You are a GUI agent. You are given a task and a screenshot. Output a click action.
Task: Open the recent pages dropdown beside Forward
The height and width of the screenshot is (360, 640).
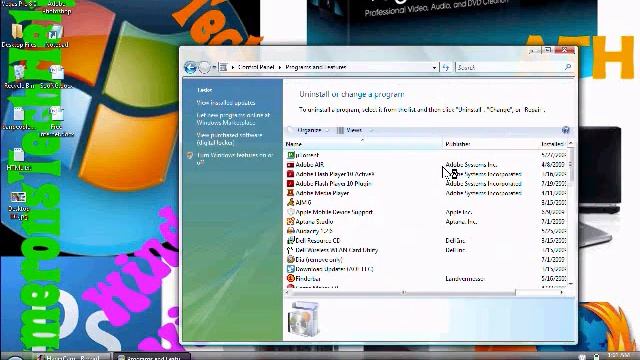[214, 68]
